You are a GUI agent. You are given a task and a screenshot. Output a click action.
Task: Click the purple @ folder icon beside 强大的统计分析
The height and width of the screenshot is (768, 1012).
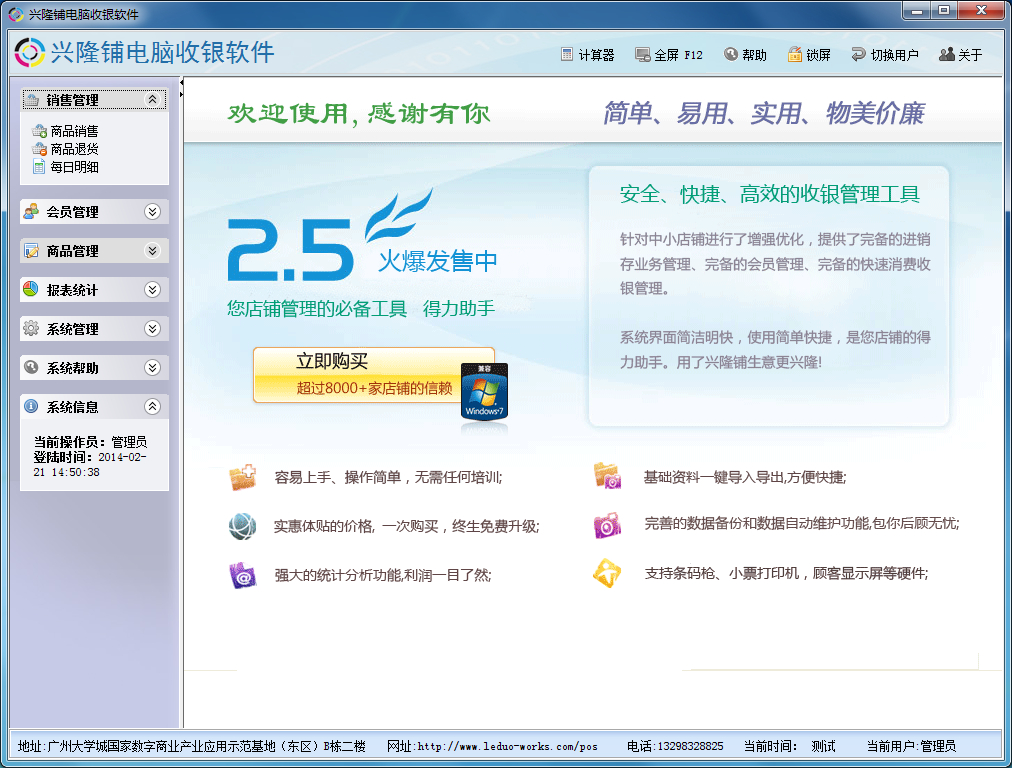coord(243,575)
